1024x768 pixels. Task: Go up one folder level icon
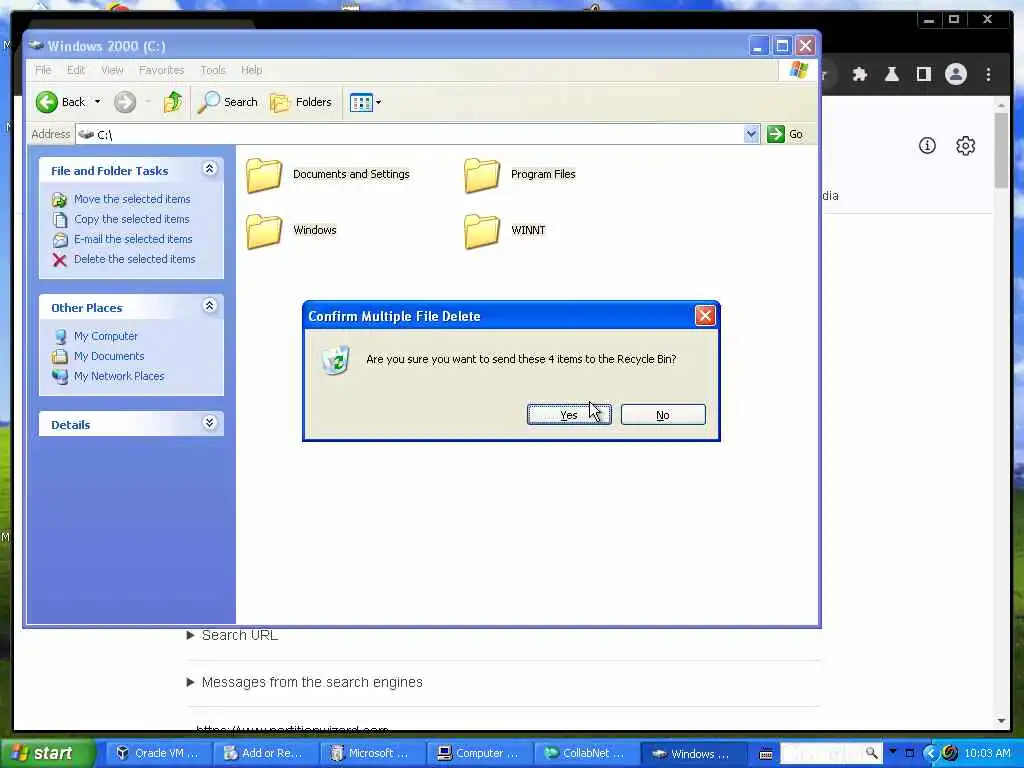click(x=173, y=102)
